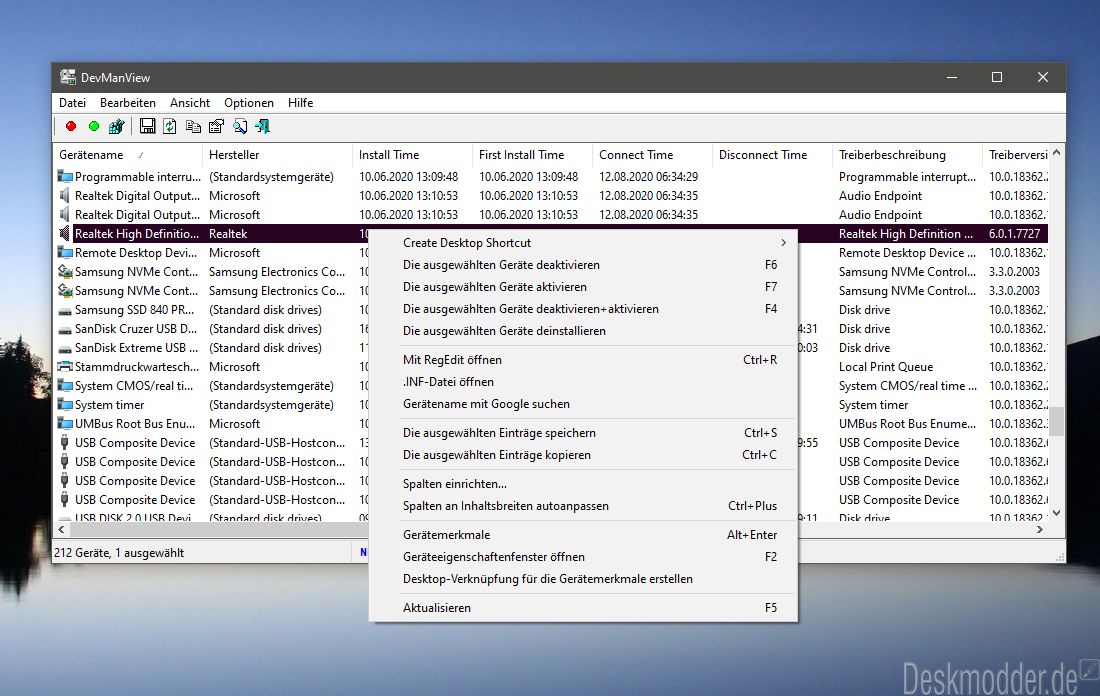Click the magnifier find toolbar icon
Viewport: 1100px width, 696px height.
click(240, 126)
